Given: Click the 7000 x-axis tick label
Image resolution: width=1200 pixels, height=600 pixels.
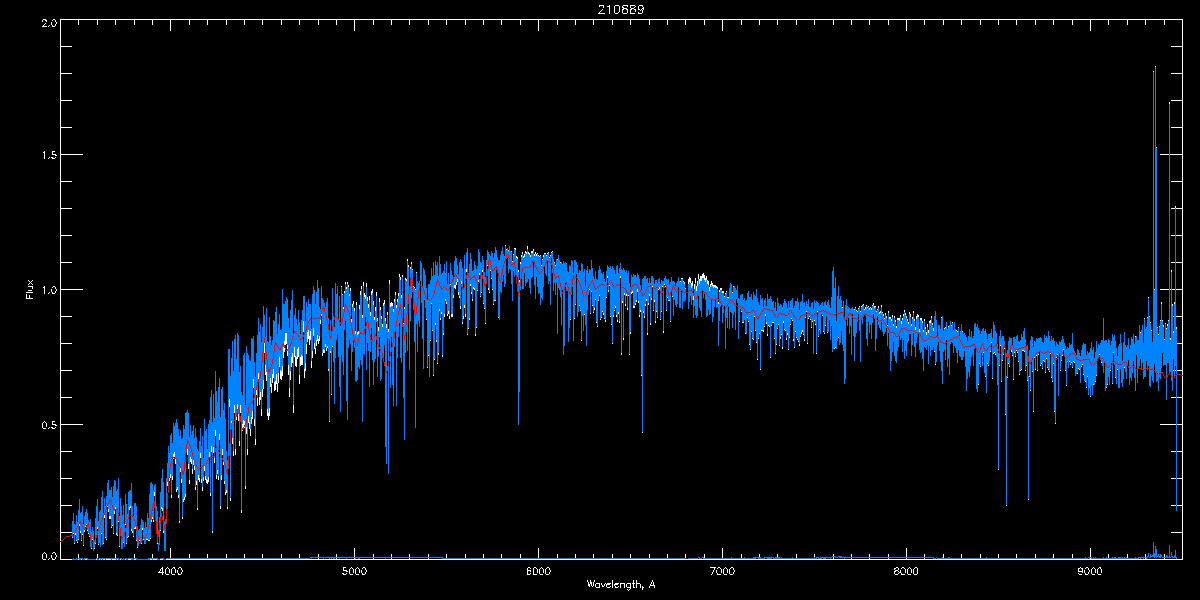Looking at the screenshot, I should pos(722,572).
